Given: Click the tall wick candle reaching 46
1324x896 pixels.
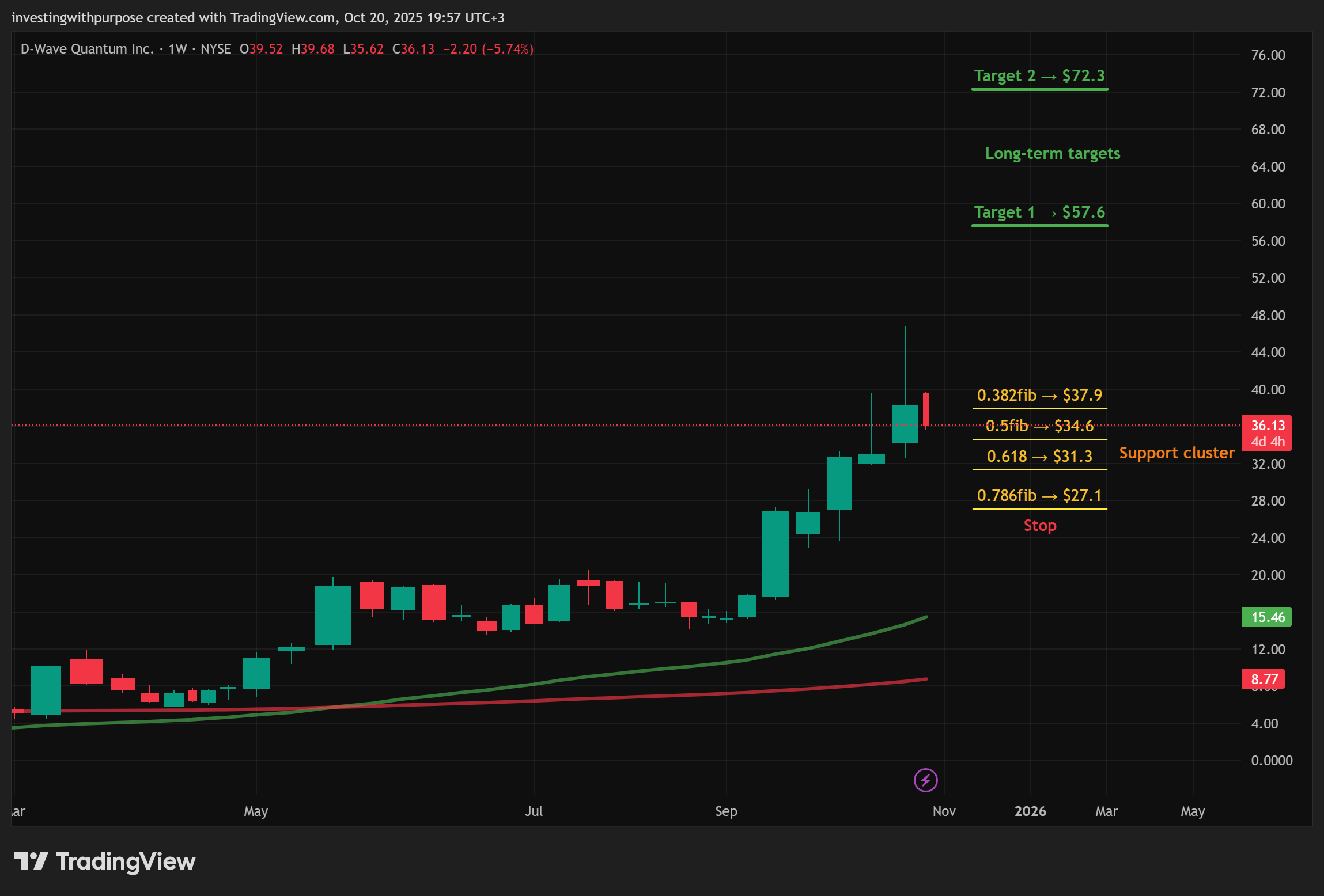Looking at the screenshot, I should 905,423.
